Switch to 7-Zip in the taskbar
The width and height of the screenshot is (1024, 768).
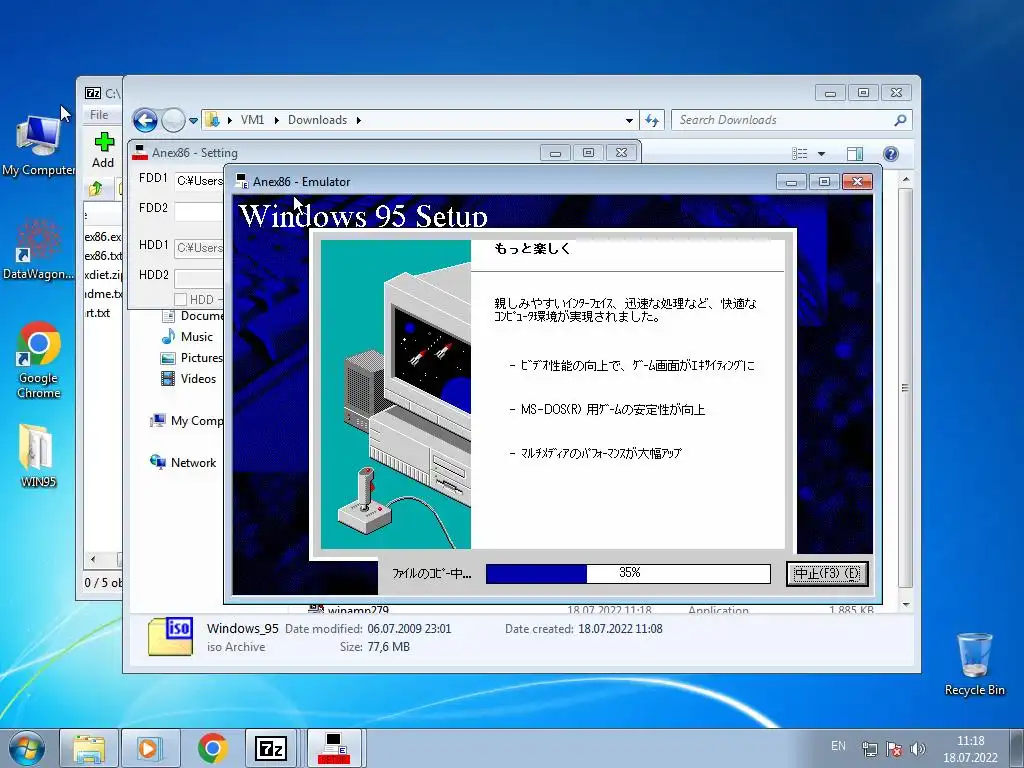[x=271, y=748]
